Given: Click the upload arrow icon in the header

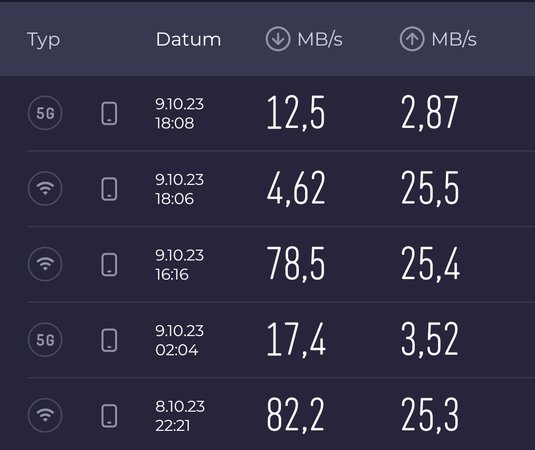Looking at the screenshot, I should click(x=412, y=39).
